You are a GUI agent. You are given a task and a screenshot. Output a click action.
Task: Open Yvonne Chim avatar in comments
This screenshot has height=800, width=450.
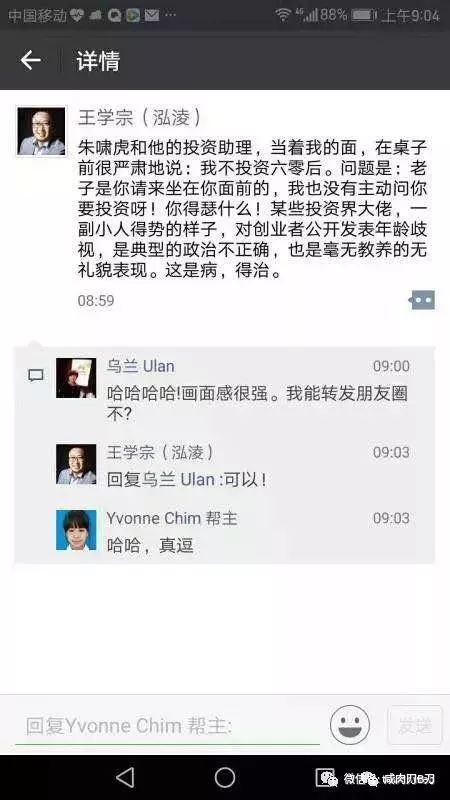pos(76,530)
